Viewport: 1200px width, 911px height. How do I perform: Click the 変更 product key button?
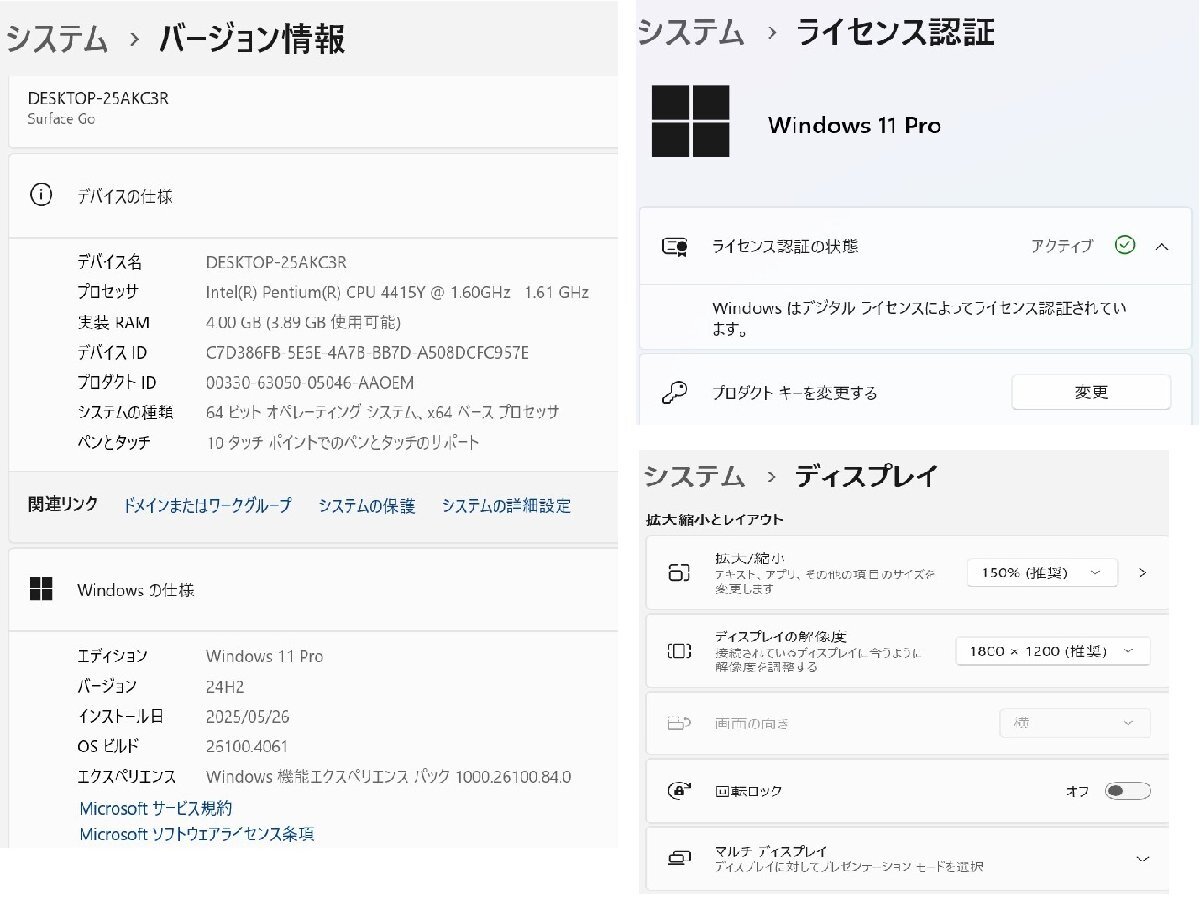tap(1091, 392)
